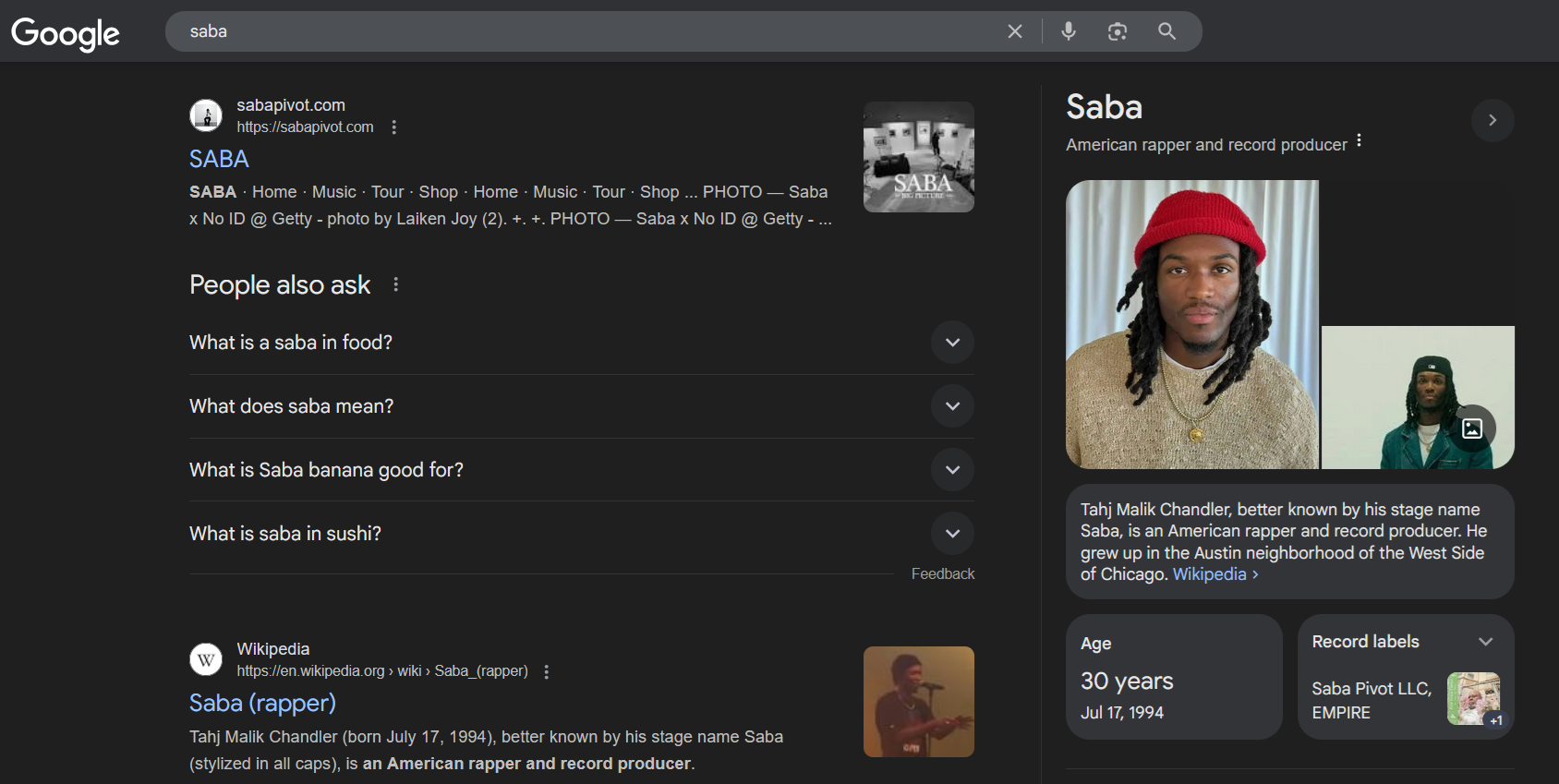Open the 'Saba (rapper)' result link
The height and width of the screenshot is (784, 1559).
[262, 703]
